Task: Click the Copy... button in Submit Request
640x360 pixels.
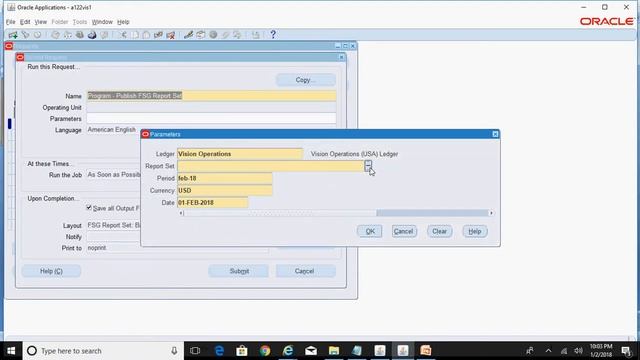Action: tap(306, 80)
